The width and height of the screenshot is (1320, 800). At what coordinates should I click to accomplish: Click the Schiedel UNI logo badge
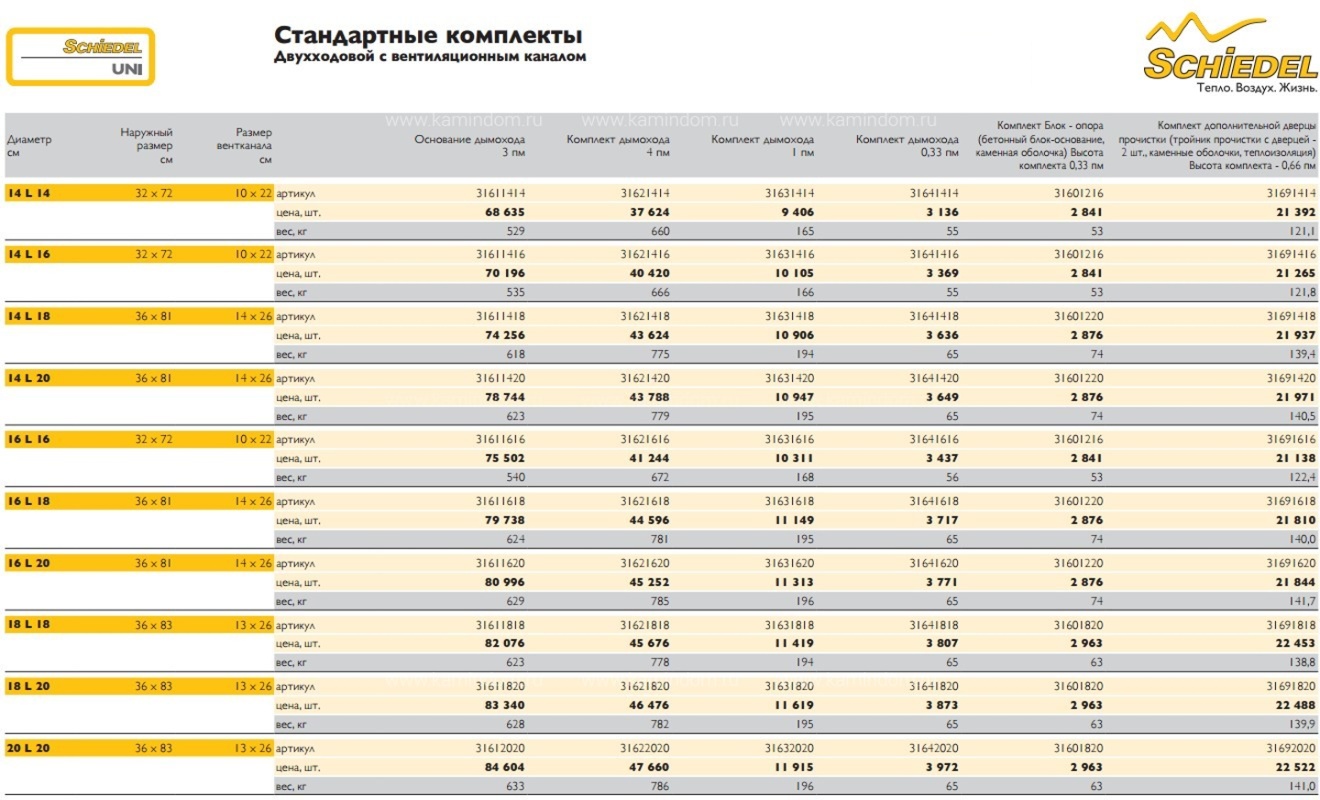(81, 57)
